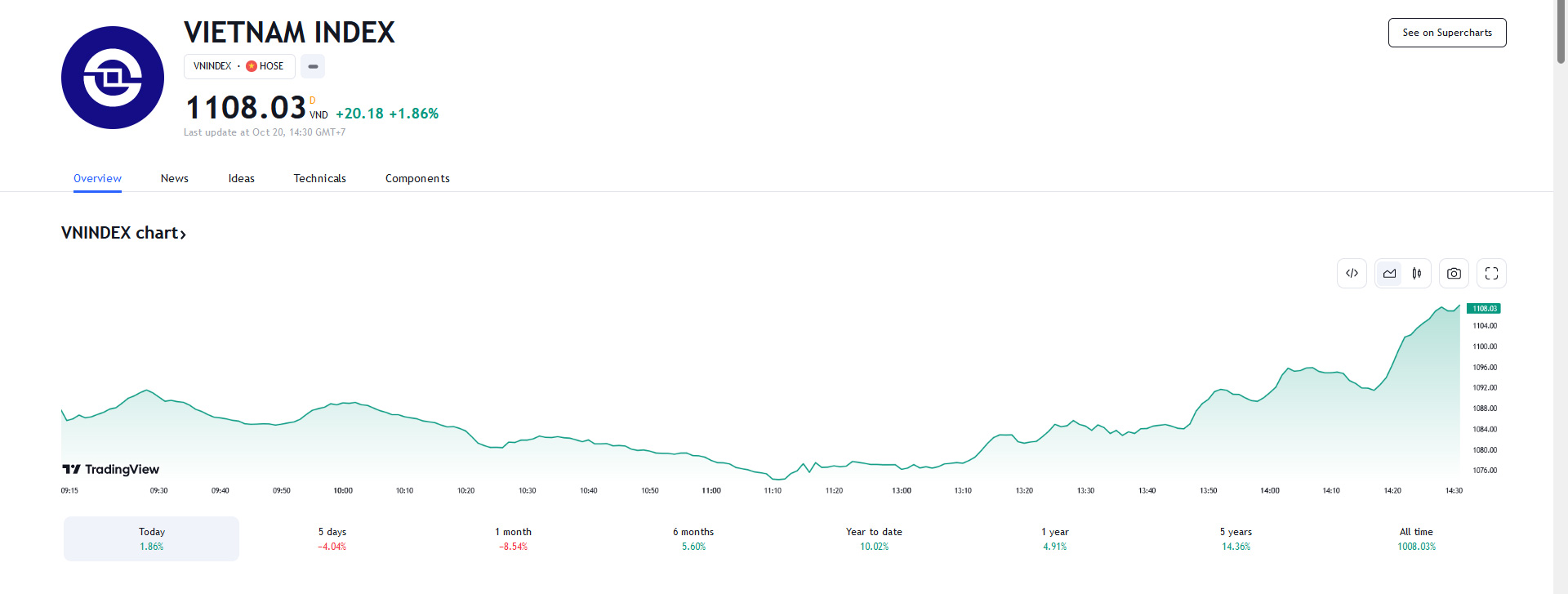1568x594 pixels.
Task: Select the All time range
Action: click(1416, 538)
